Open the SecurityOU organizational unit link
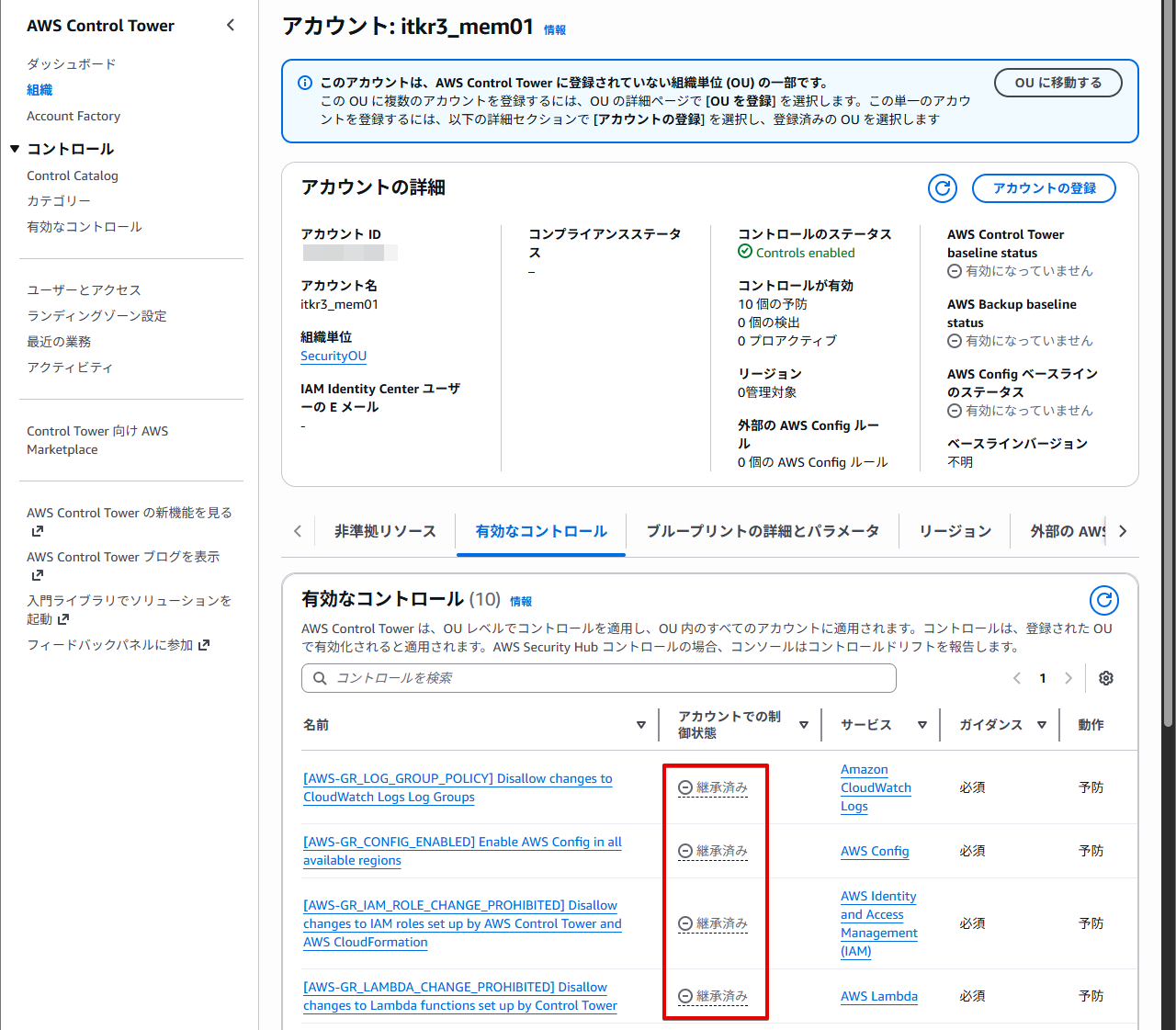Viewport: 1176px width, 1030px height. (334, 357)
